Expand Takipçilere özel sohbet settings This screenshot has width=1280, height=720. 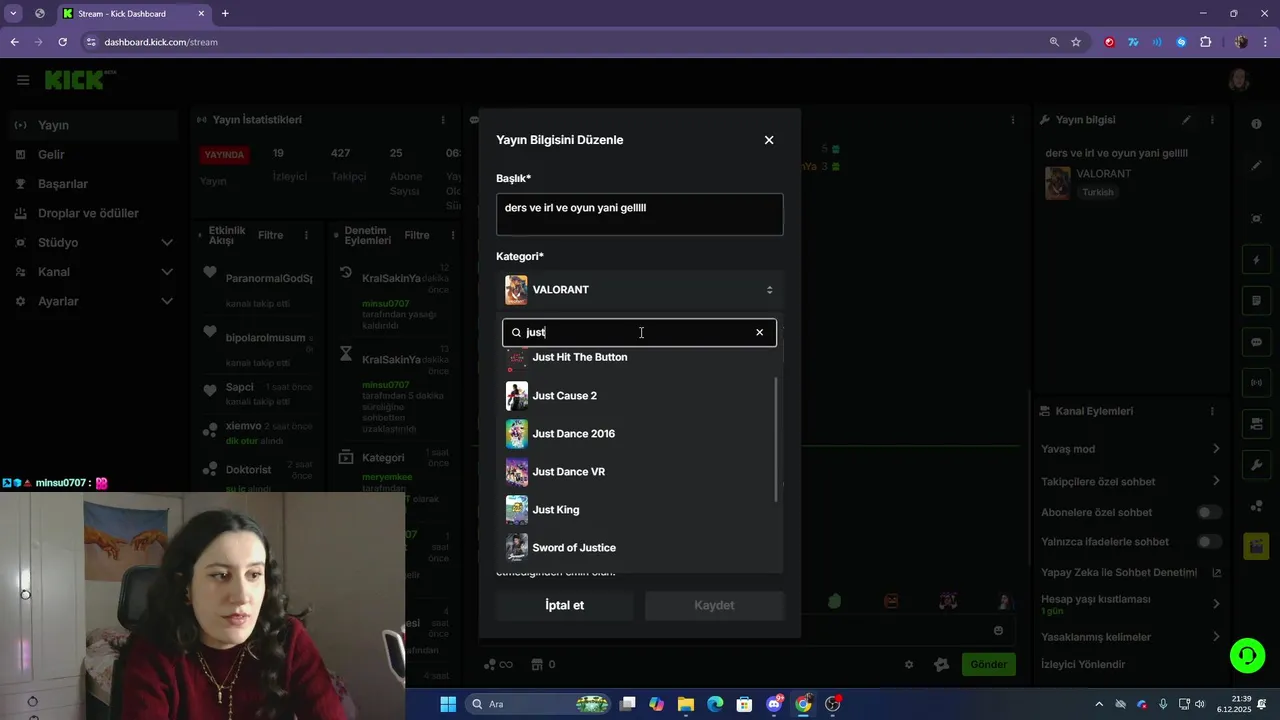coord(1130,481)
